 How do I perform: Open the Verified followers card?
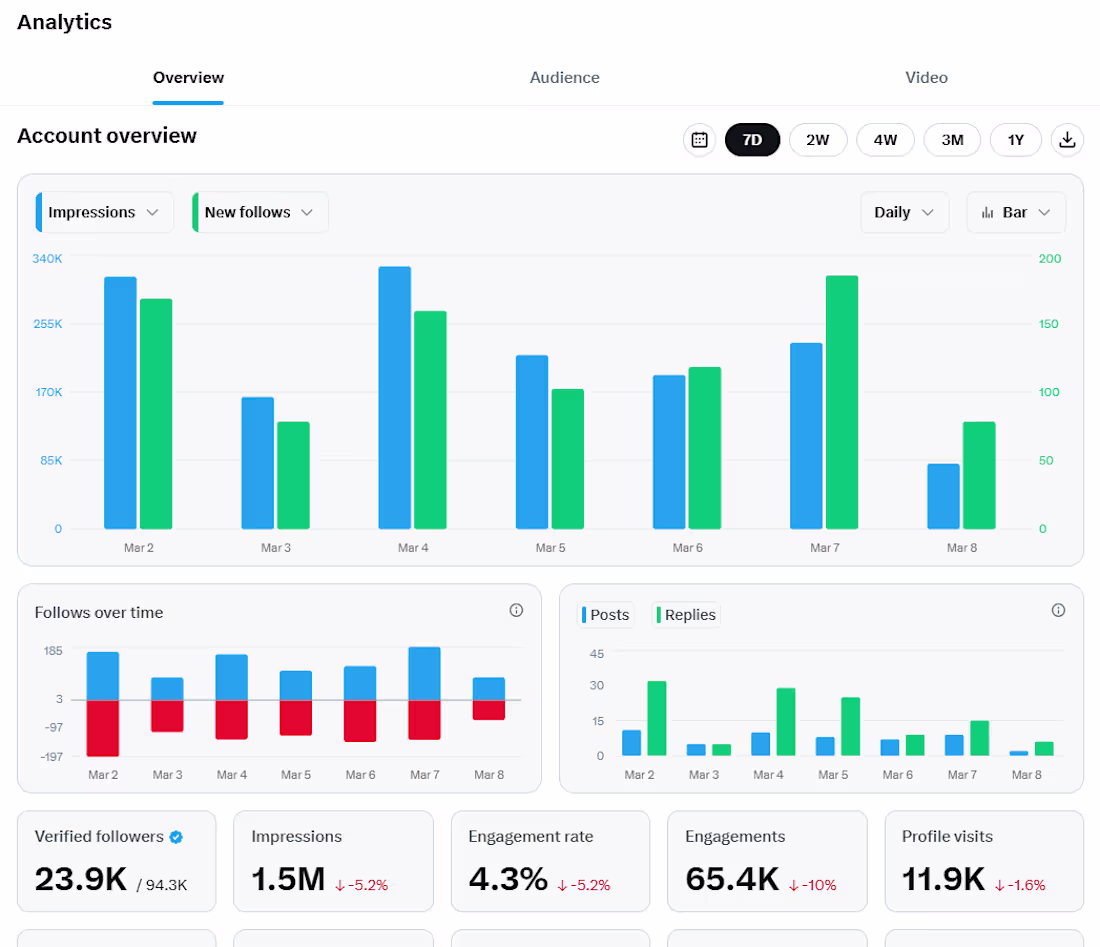(x=116, y=861)
